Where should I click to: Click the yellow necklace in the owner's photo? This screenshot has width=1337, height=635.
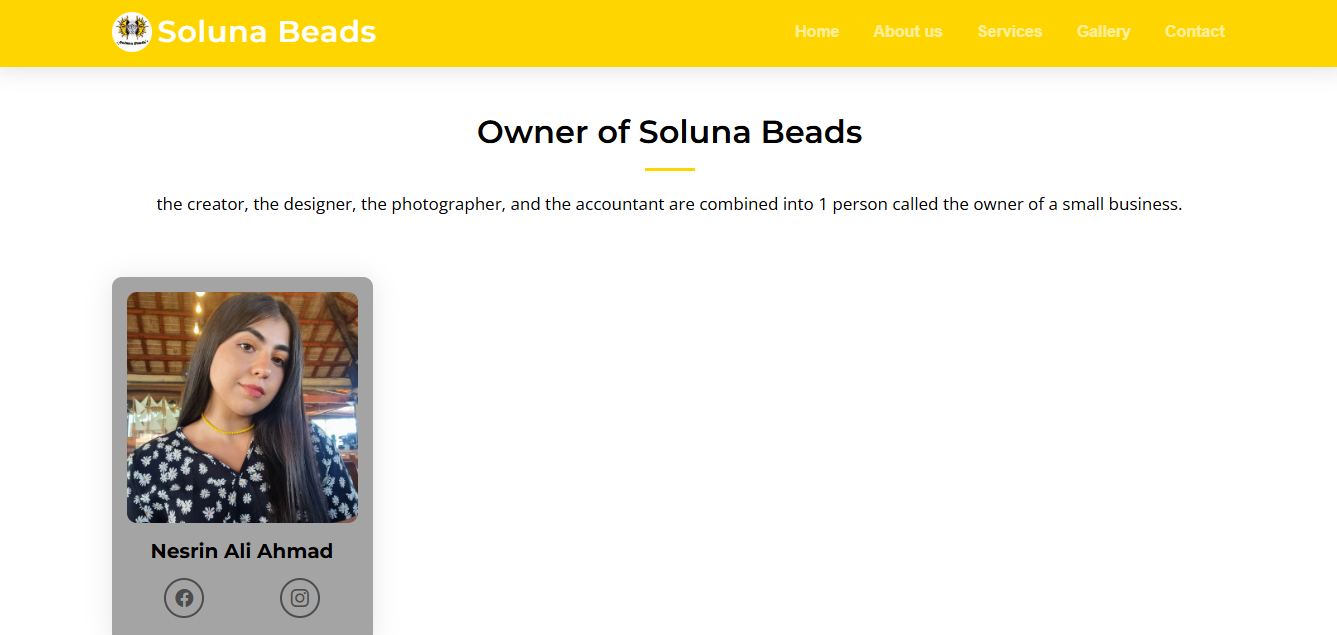[229, 427]
